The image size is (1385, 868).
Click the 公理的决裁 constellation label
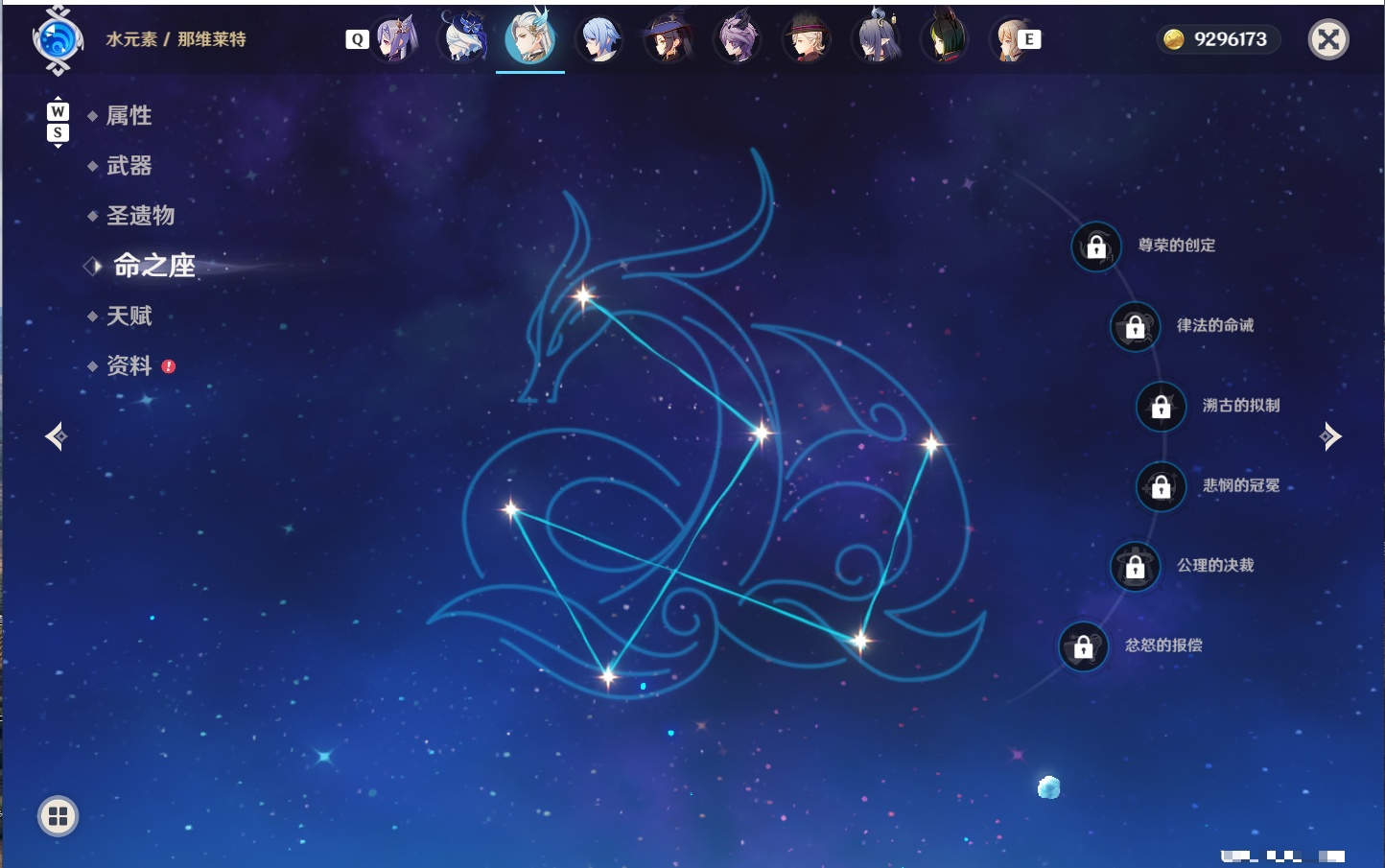[x=1215, y=565]
